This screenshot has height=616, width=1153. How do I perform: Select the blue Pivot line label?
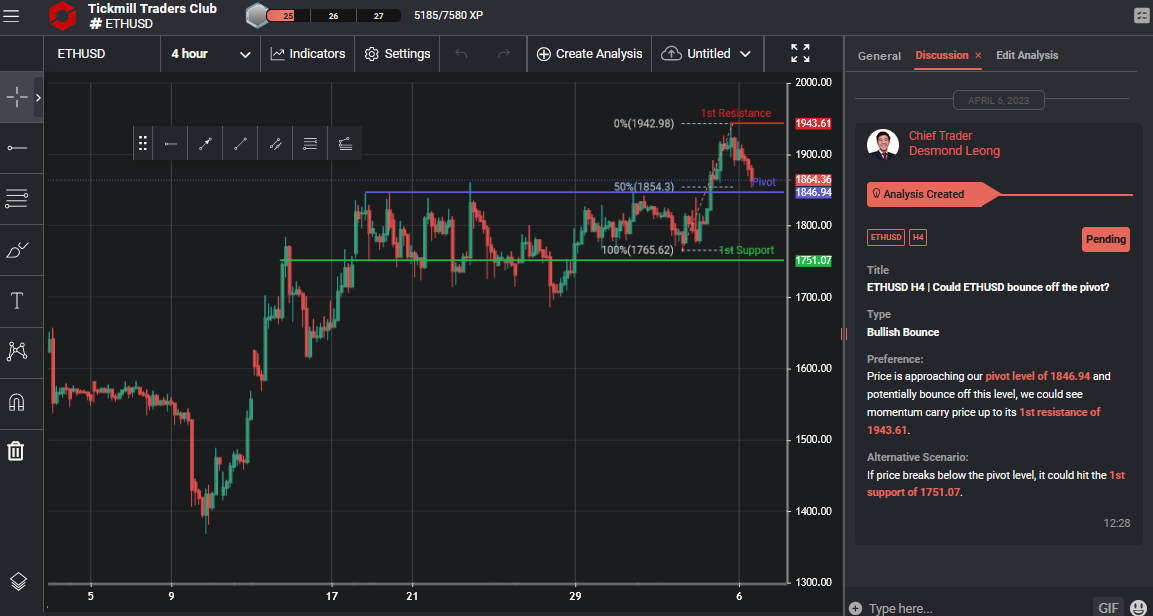point(763,182)
